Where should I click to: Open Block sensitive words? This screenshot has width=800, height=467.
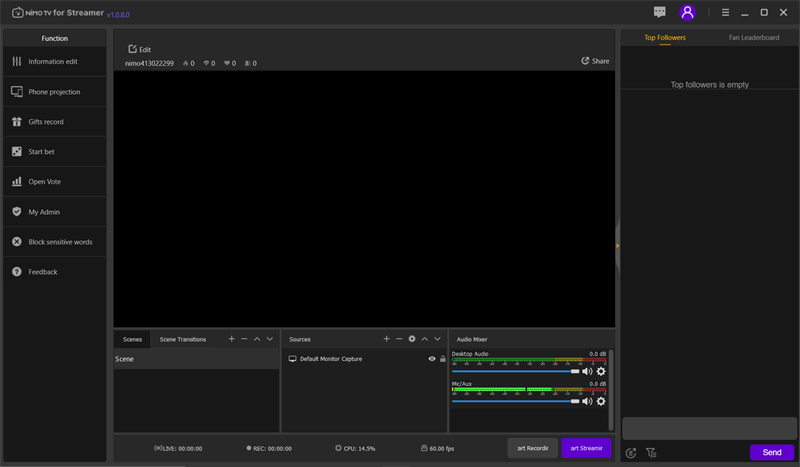point(55,242)
